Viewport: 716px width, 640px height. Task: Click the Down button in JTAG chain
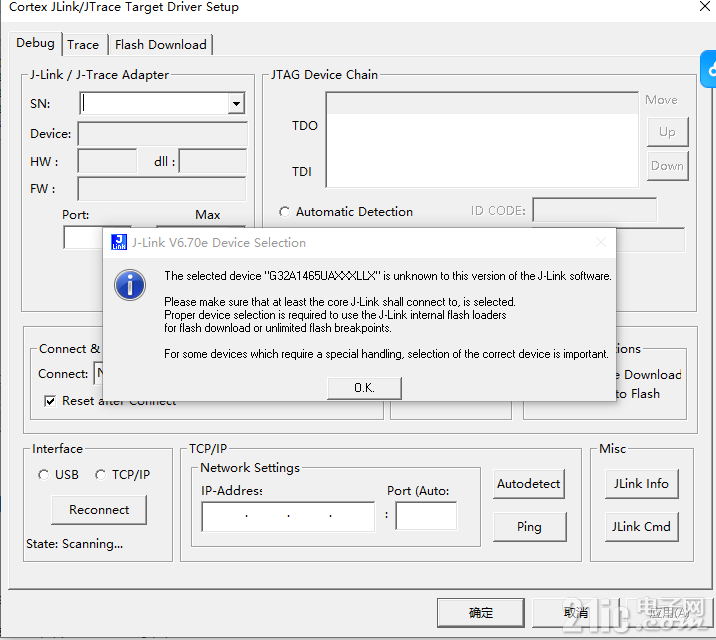[667, 166]
